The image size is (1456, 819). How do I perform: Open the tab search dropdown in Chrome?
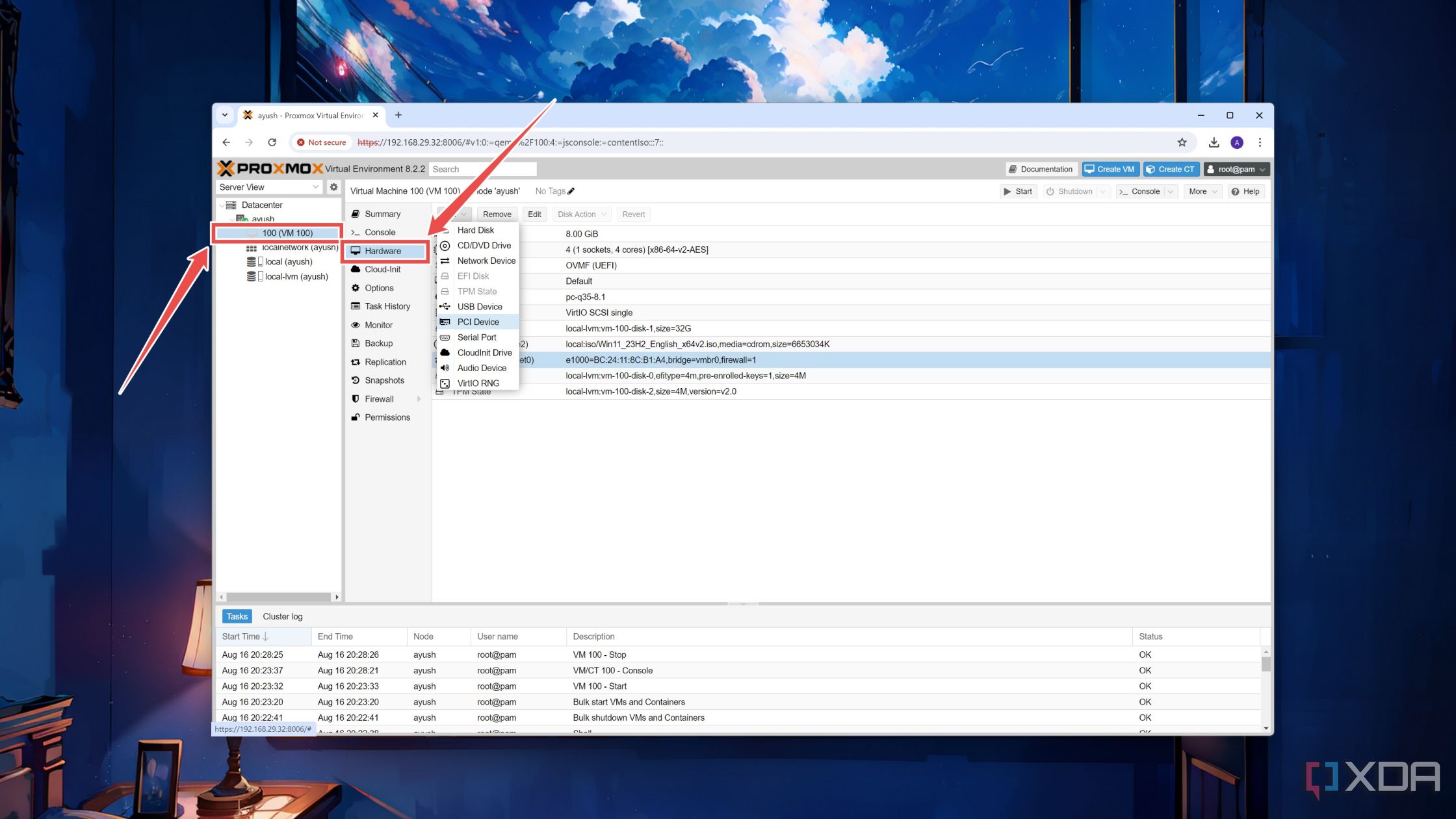pyautogui.click(x=225, y=115)
